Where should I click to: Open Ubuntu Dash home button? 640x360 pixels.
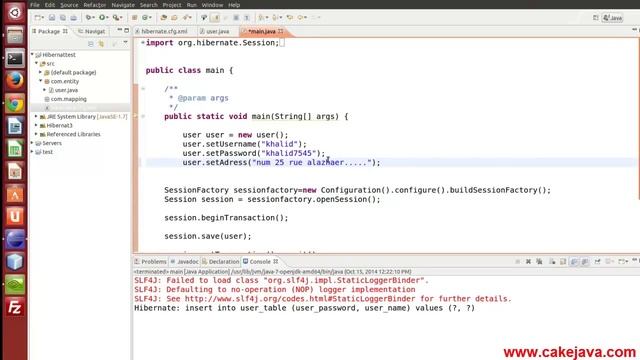pyautogui.click(x=15, y=12)
